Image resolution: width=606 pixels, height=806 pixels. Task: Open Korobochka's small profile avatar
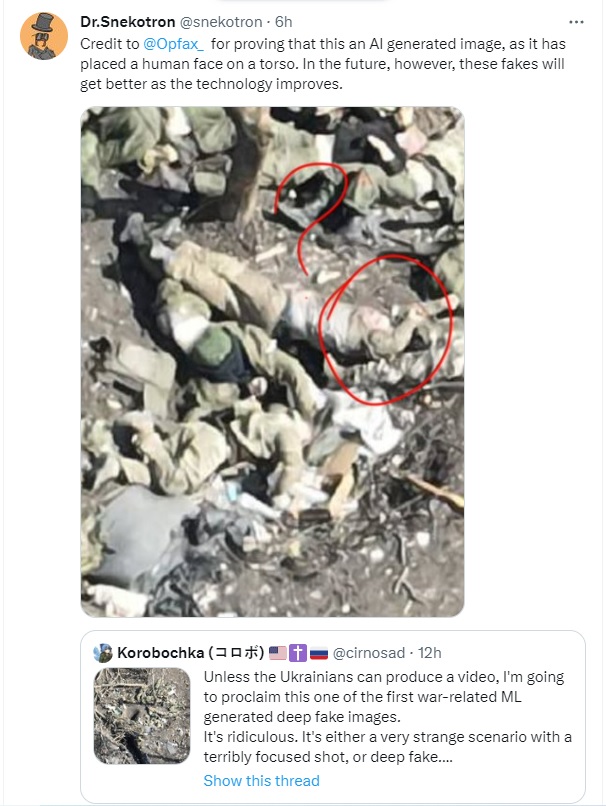(103, 653)
